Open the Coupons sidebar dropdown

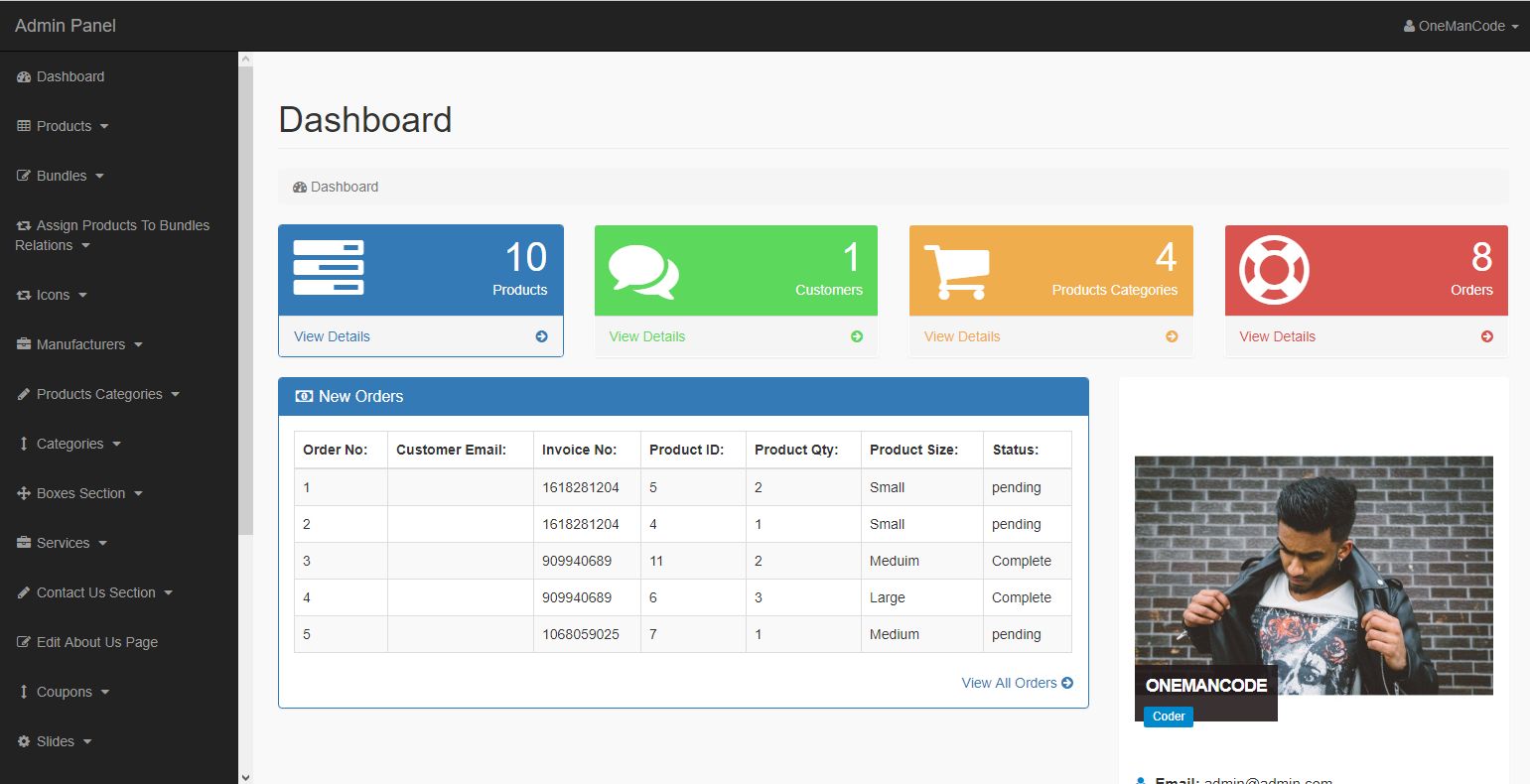pyautogui.click(x=63, y=692)
